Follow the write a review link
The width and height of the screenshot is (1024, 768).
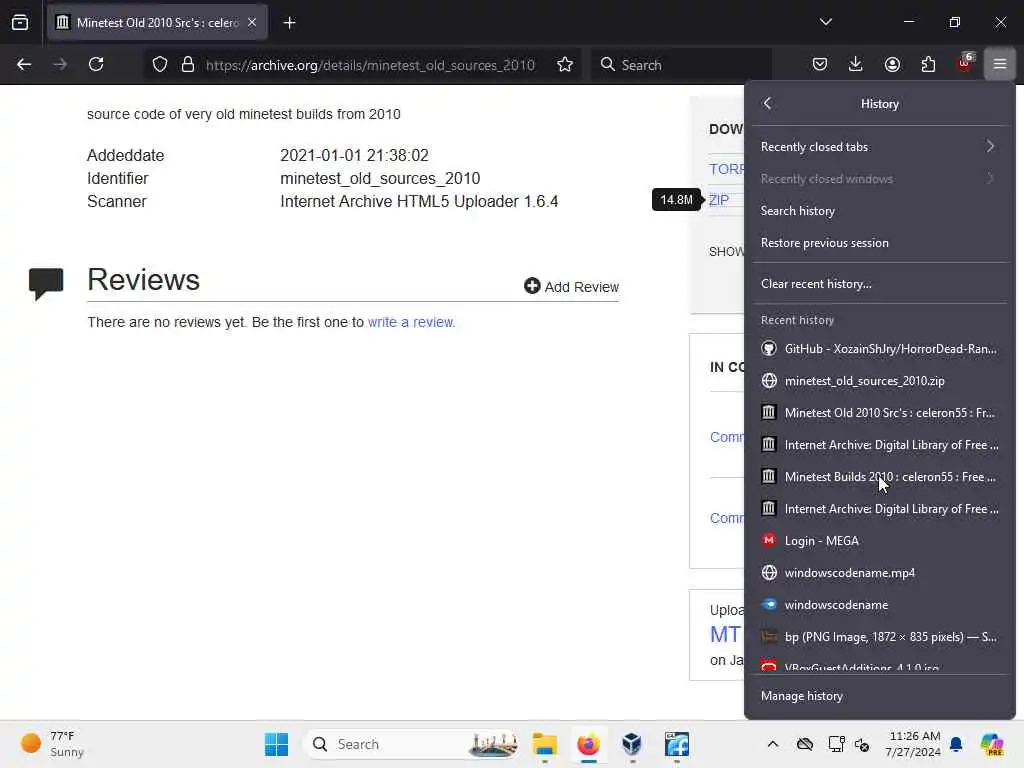(410, 322)
